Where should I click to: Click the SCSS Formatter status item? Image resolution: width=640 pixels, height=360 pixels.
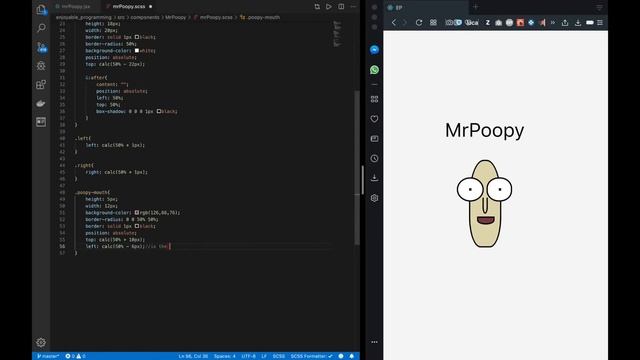click(311, 356)
